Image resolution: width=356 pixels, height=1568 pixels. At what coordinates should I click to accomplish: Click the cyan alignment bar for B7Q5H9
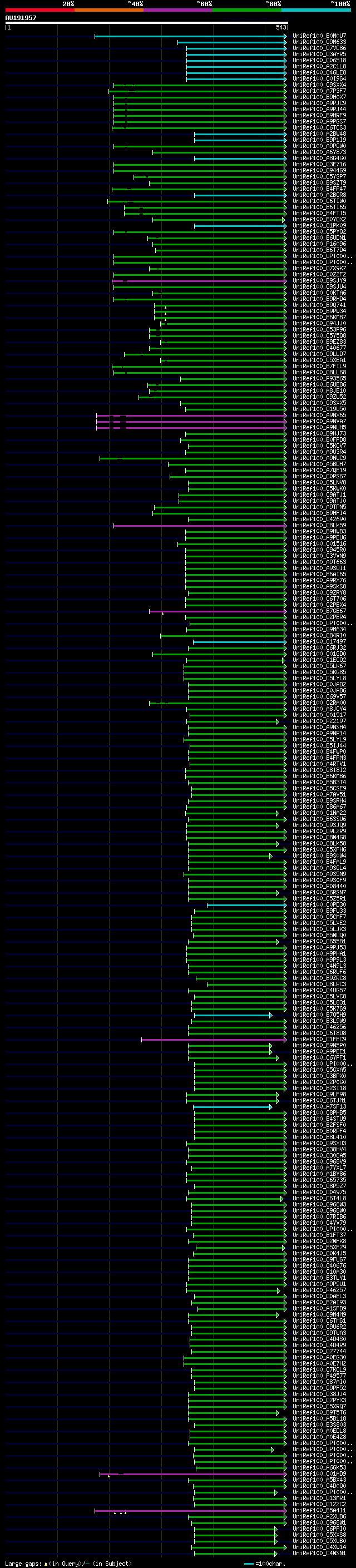233,1015
